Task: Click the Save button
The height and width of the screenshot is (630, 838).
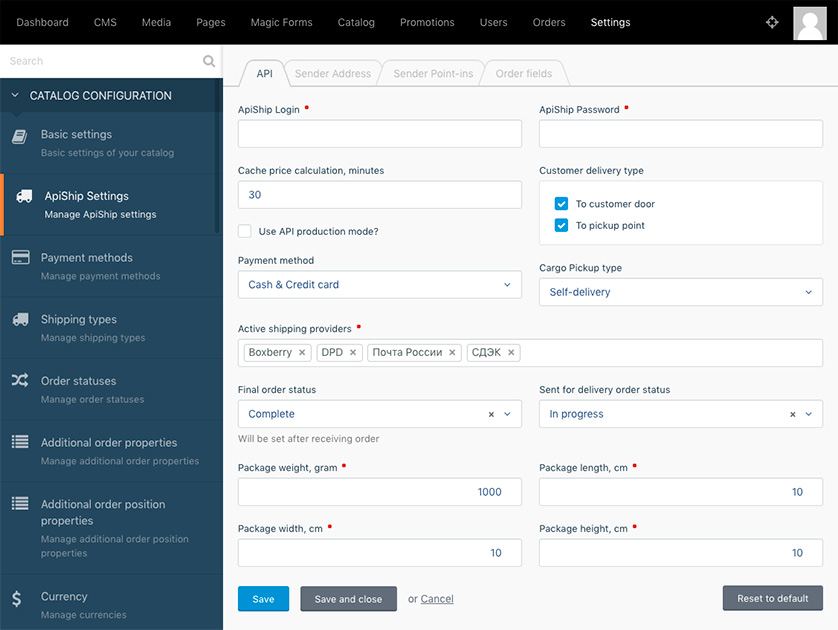Action: click(x=263, y=598)
